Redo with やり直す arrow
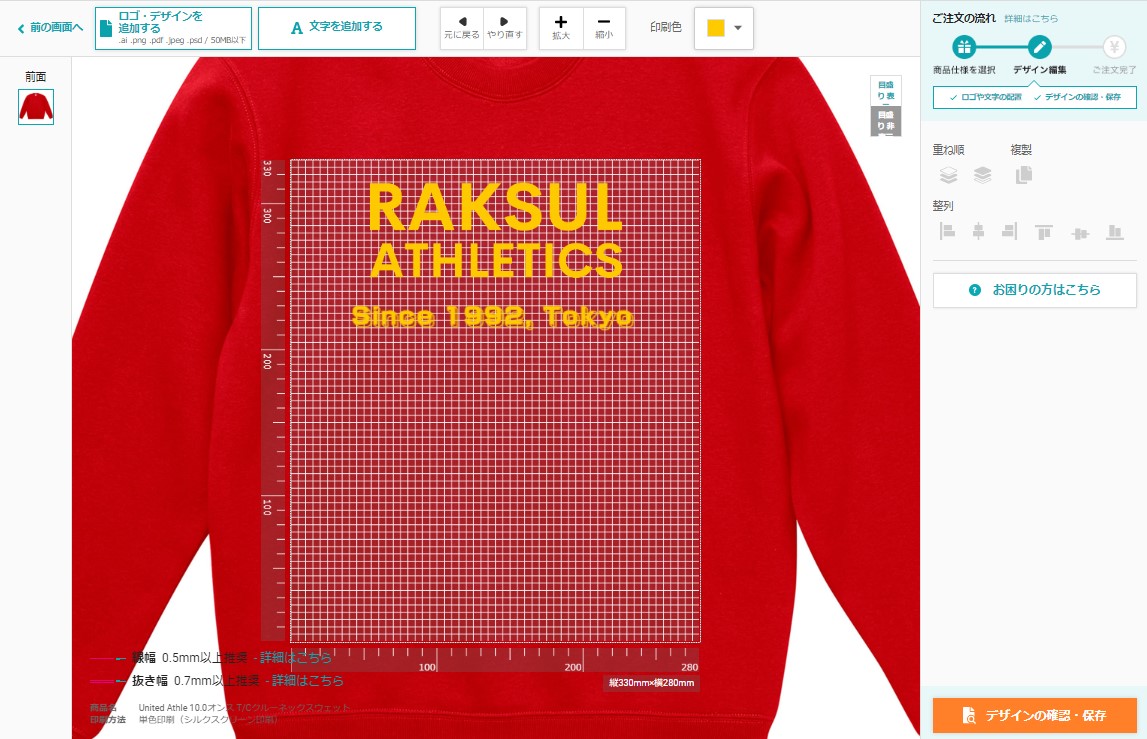This screenshot has height=739, width=1147. [x=504, y=29]
